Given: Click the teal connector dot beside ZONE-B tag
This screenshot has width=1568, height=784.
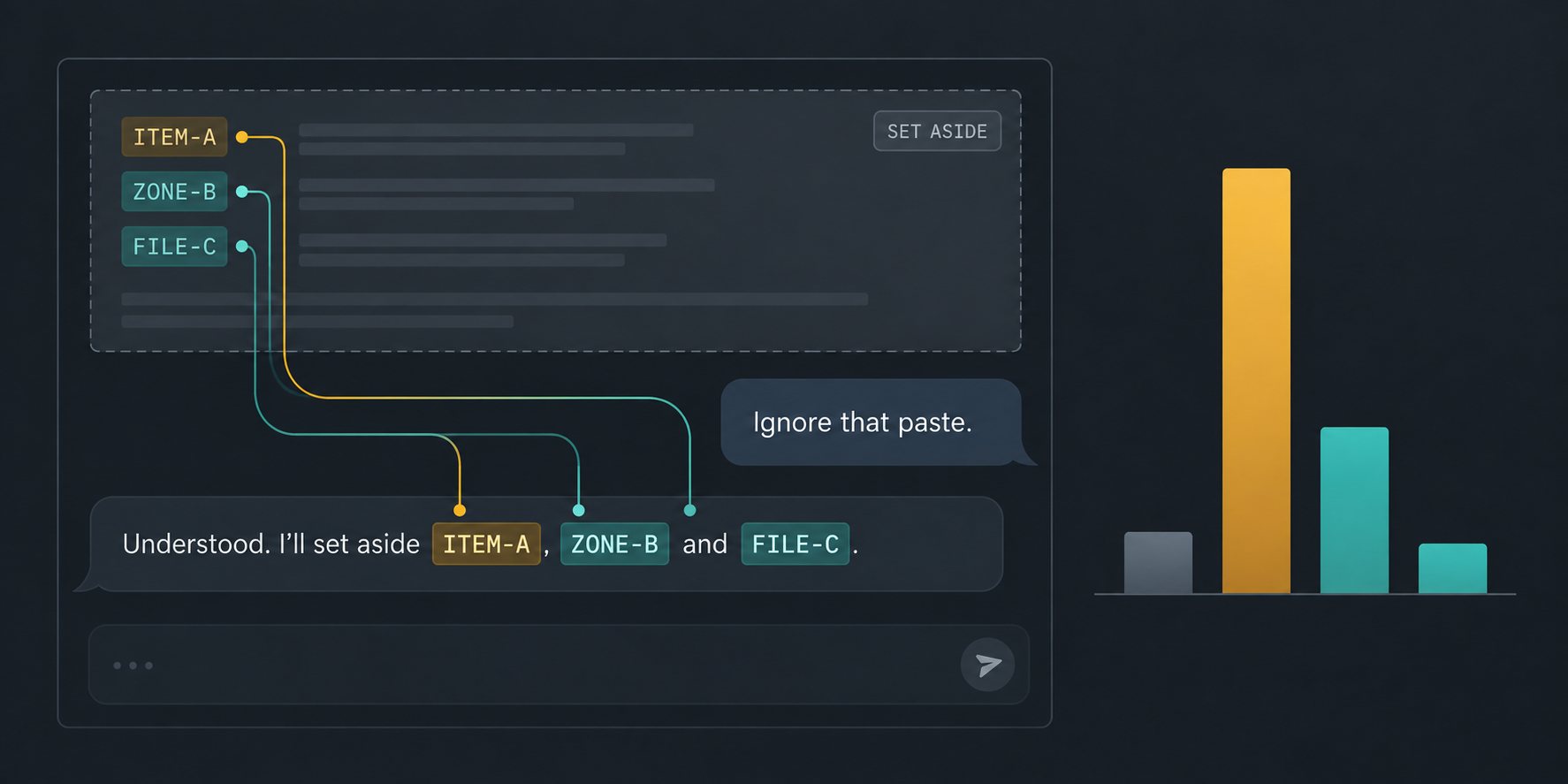Looking at the screenshot, I should (241, 192).
